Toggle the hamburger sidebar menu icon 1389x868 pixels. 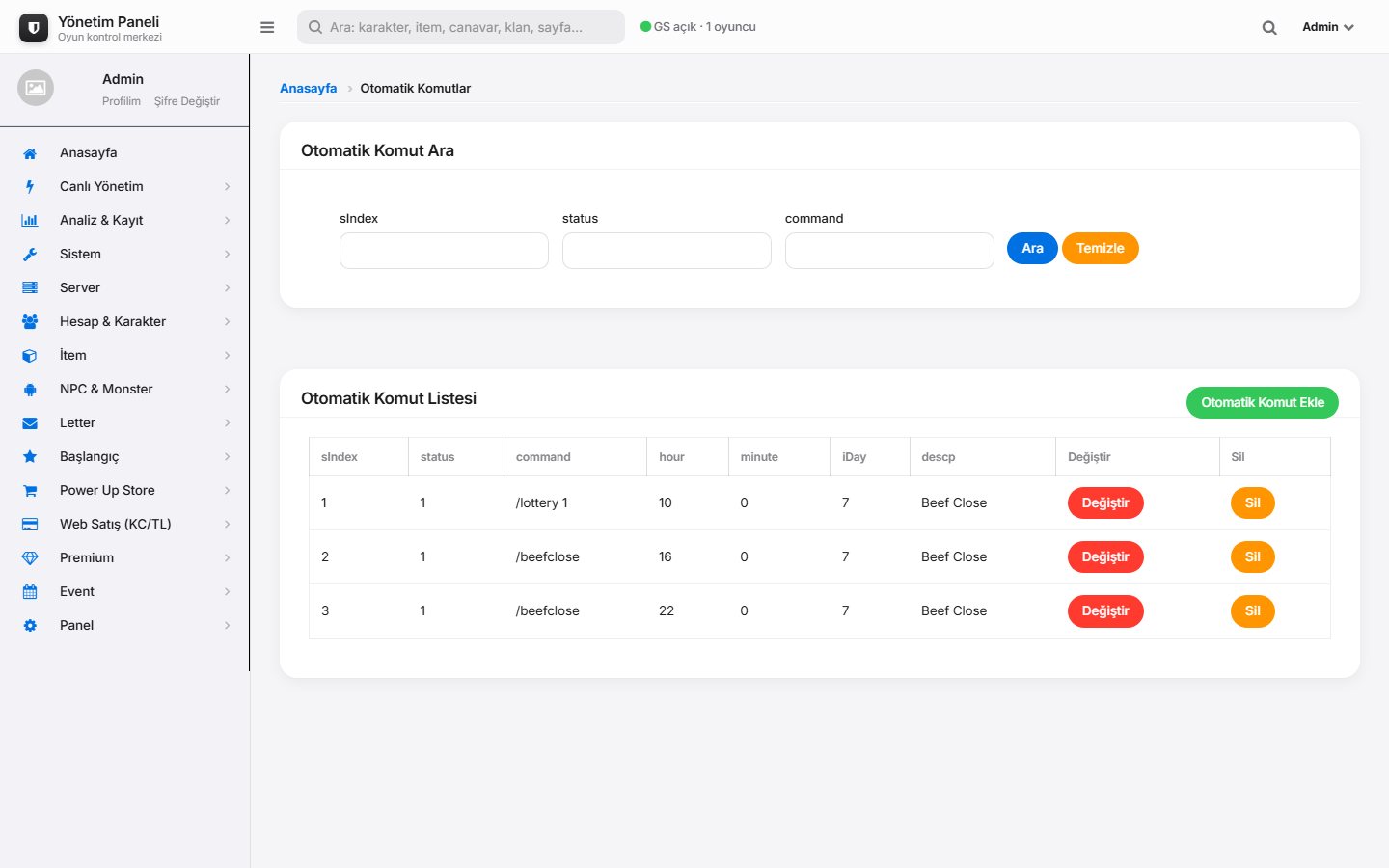(x=267, y=27)
